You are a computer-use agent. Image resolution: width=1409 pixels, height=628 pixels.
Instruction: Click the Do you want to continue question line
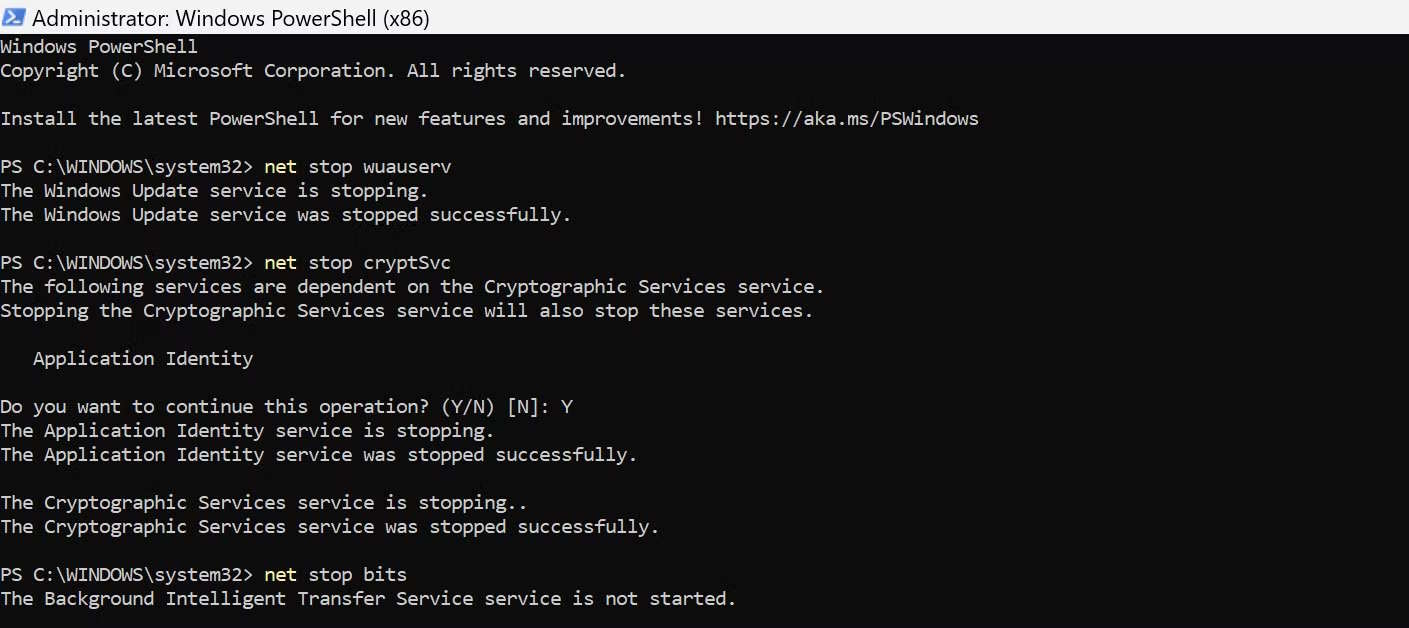220,406
